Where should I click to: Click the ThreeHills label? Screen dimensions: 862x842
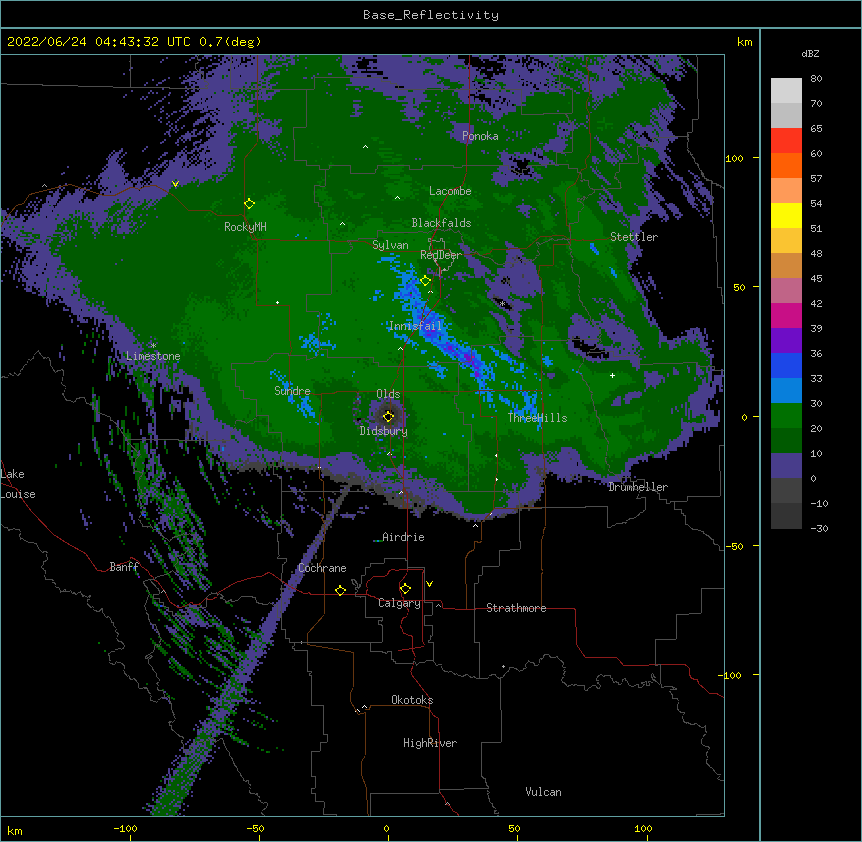click(537, 418)
